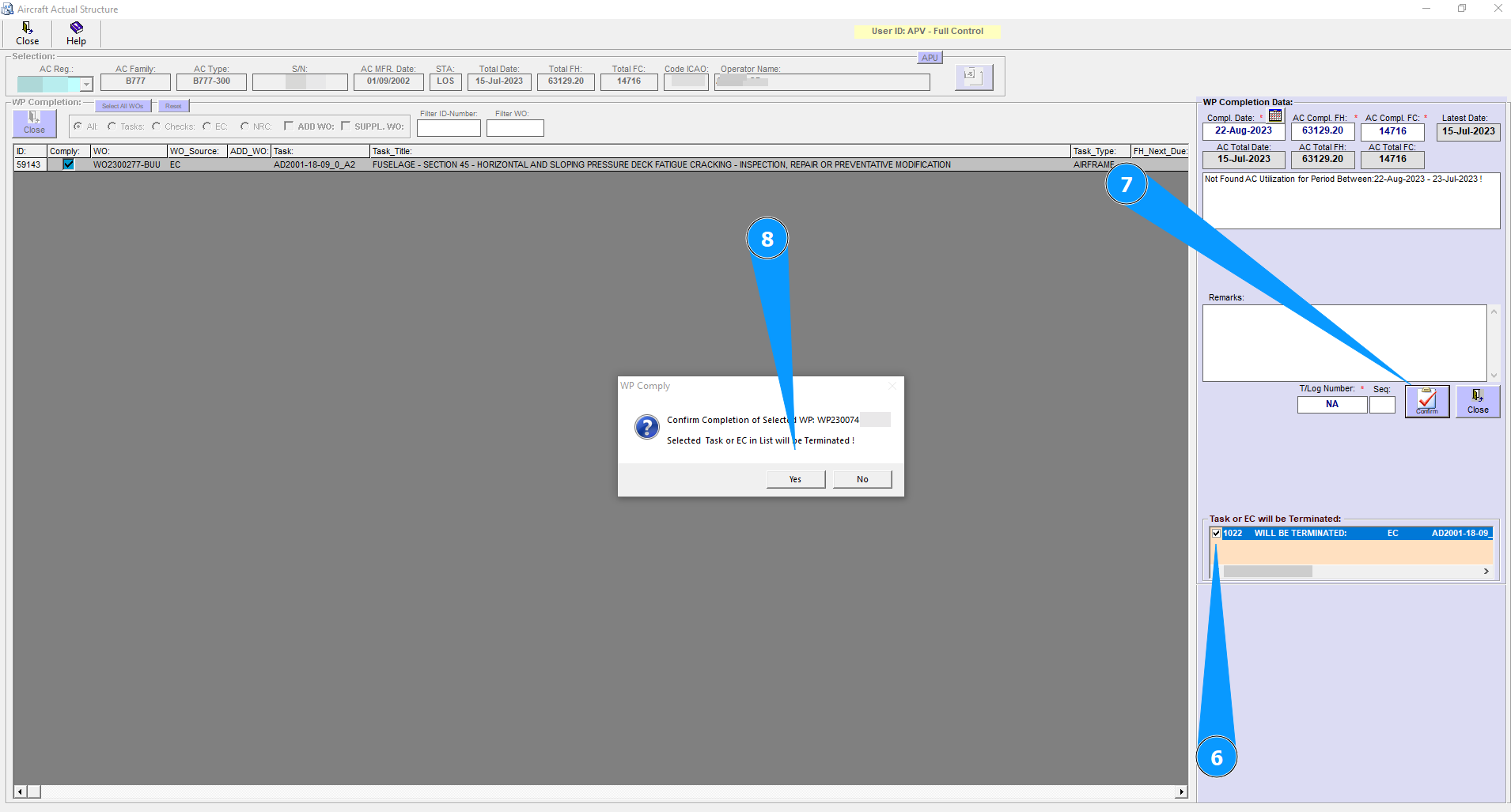1511x812 pixels.
Task: Select the Checks radio button
Action: tap(156, 127)
